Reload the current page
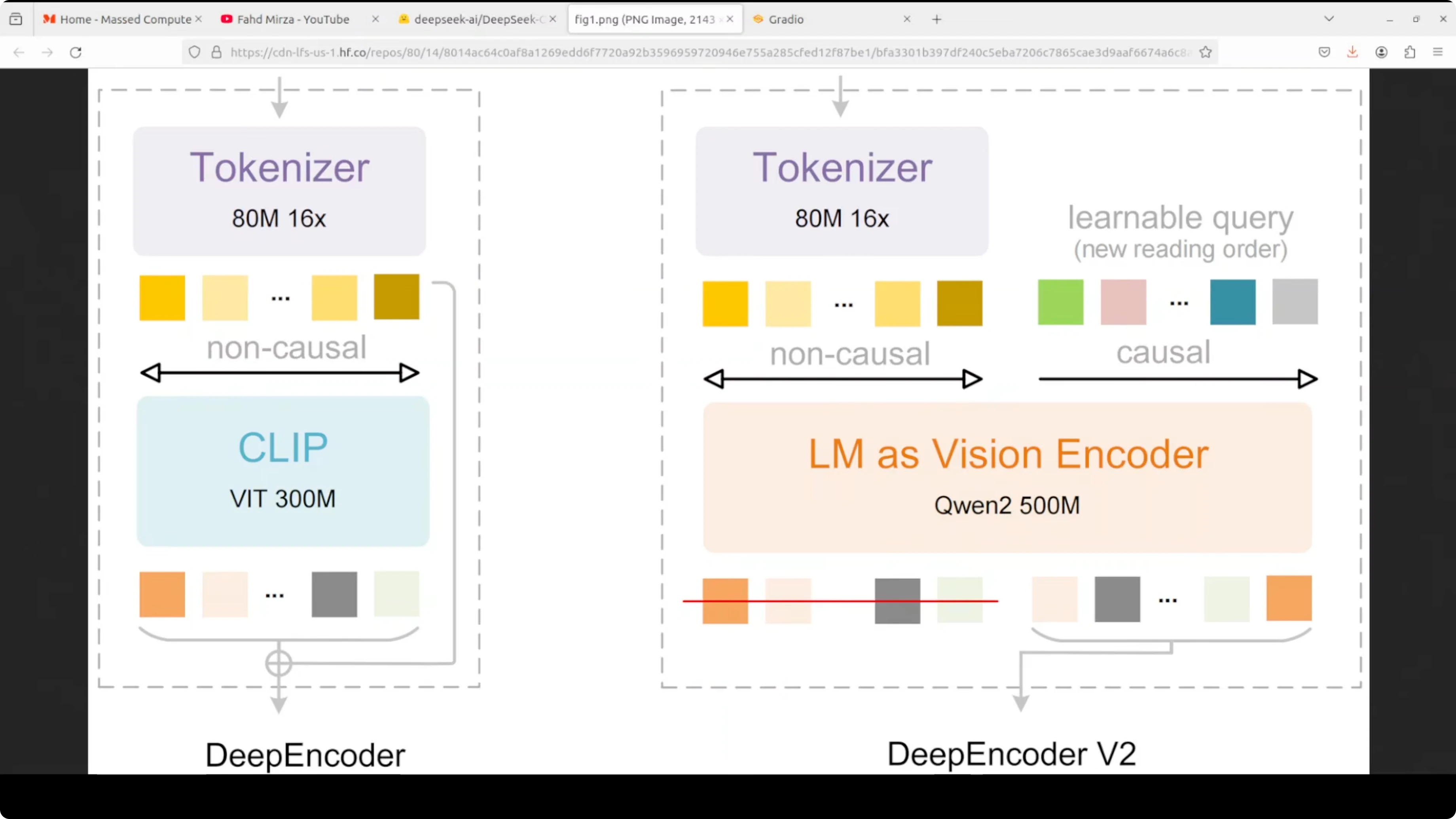The width and height of the screenshot is (1456, 819). 76,53
